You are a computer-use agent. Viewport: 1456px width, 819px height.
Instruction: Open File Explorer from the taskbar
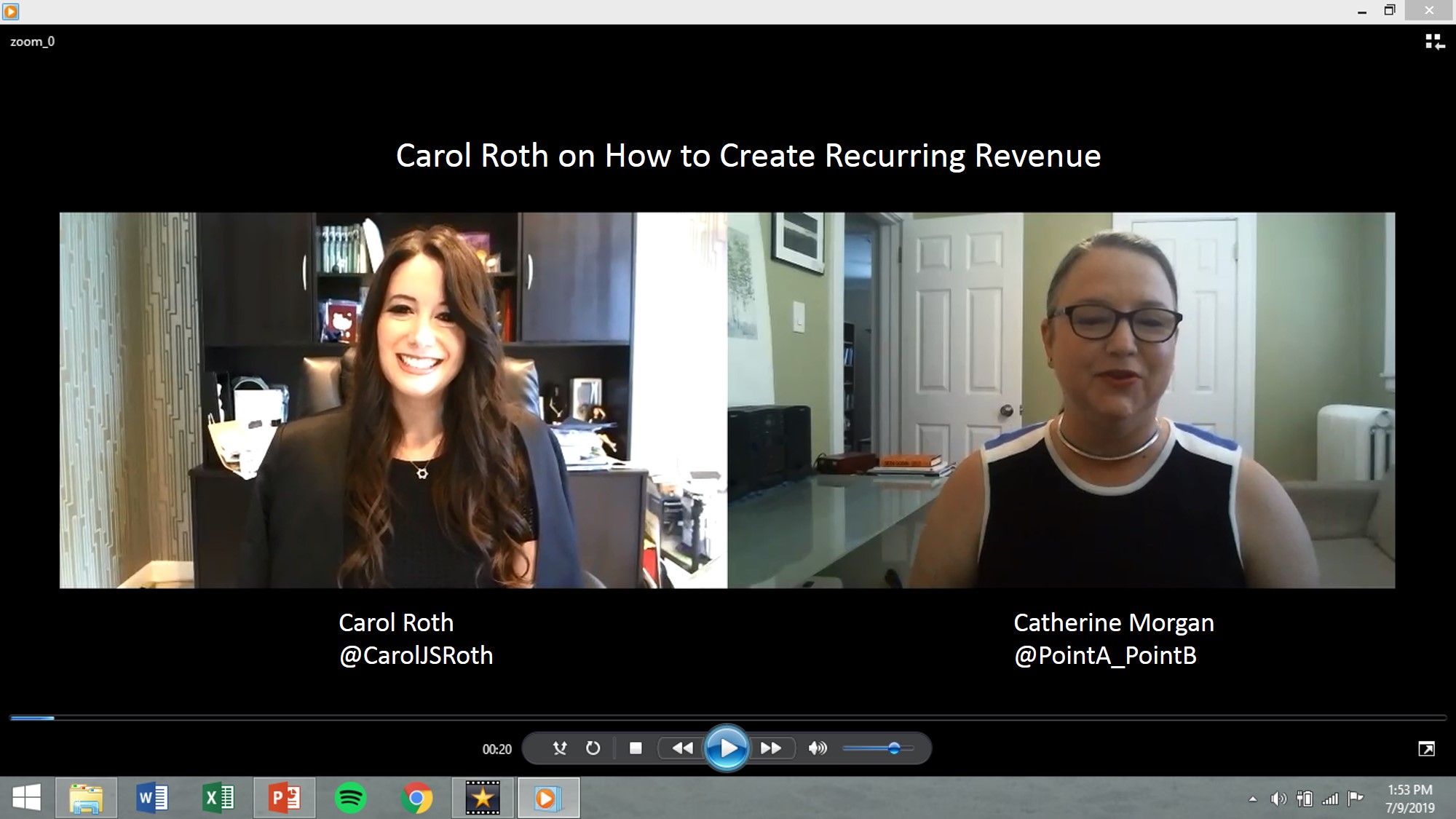(86, 798)
